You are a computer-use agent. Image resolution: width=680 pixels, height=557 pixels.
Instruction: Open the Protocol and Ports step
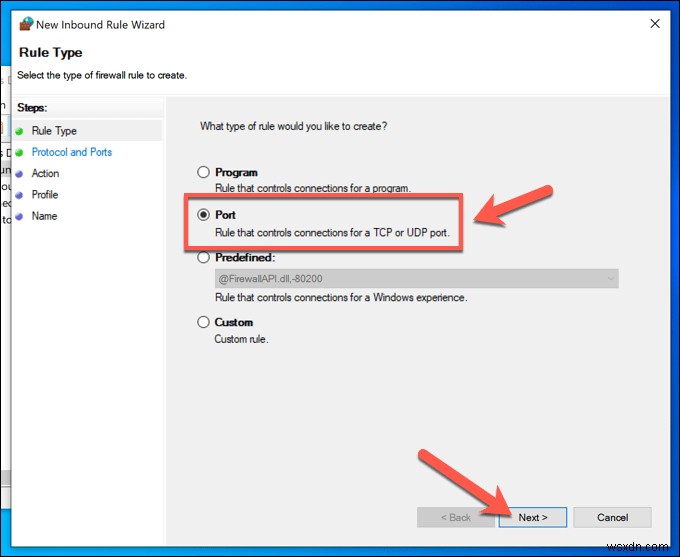[x=72, y=152]
